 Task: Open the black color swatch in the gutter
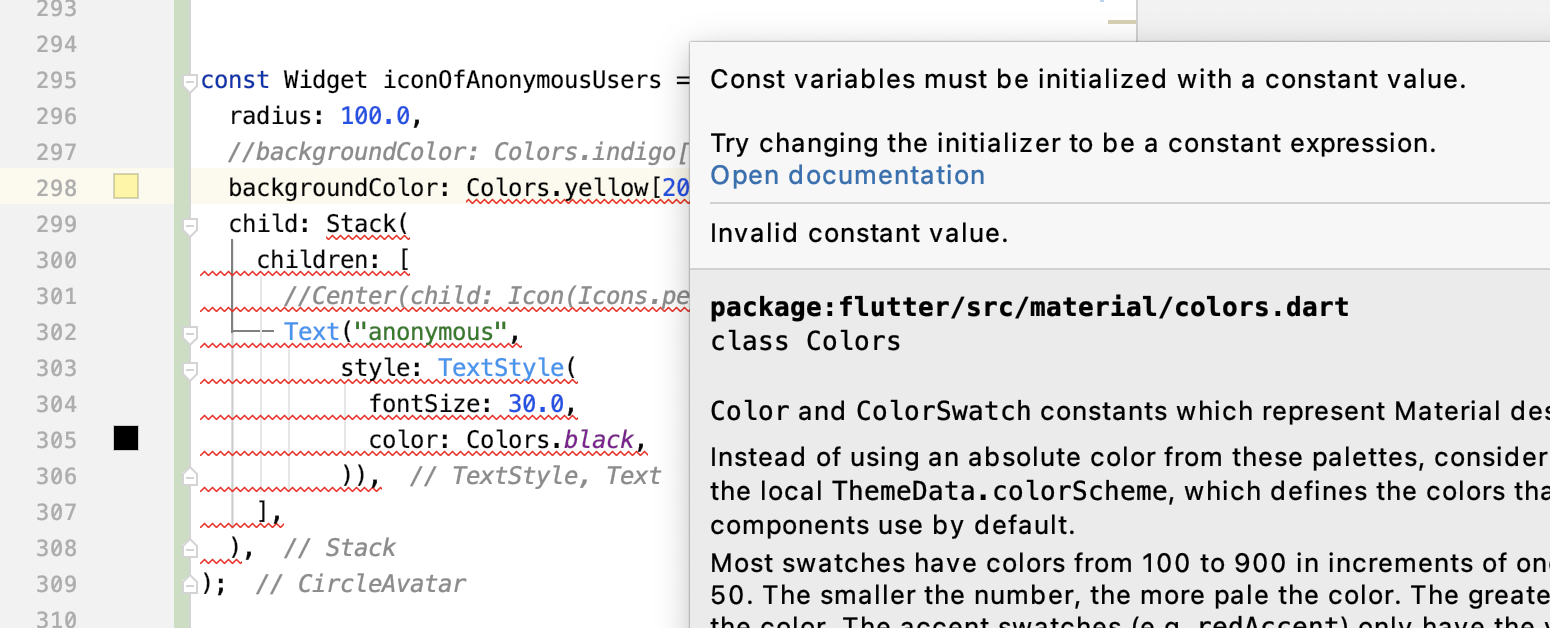[126, 438]
